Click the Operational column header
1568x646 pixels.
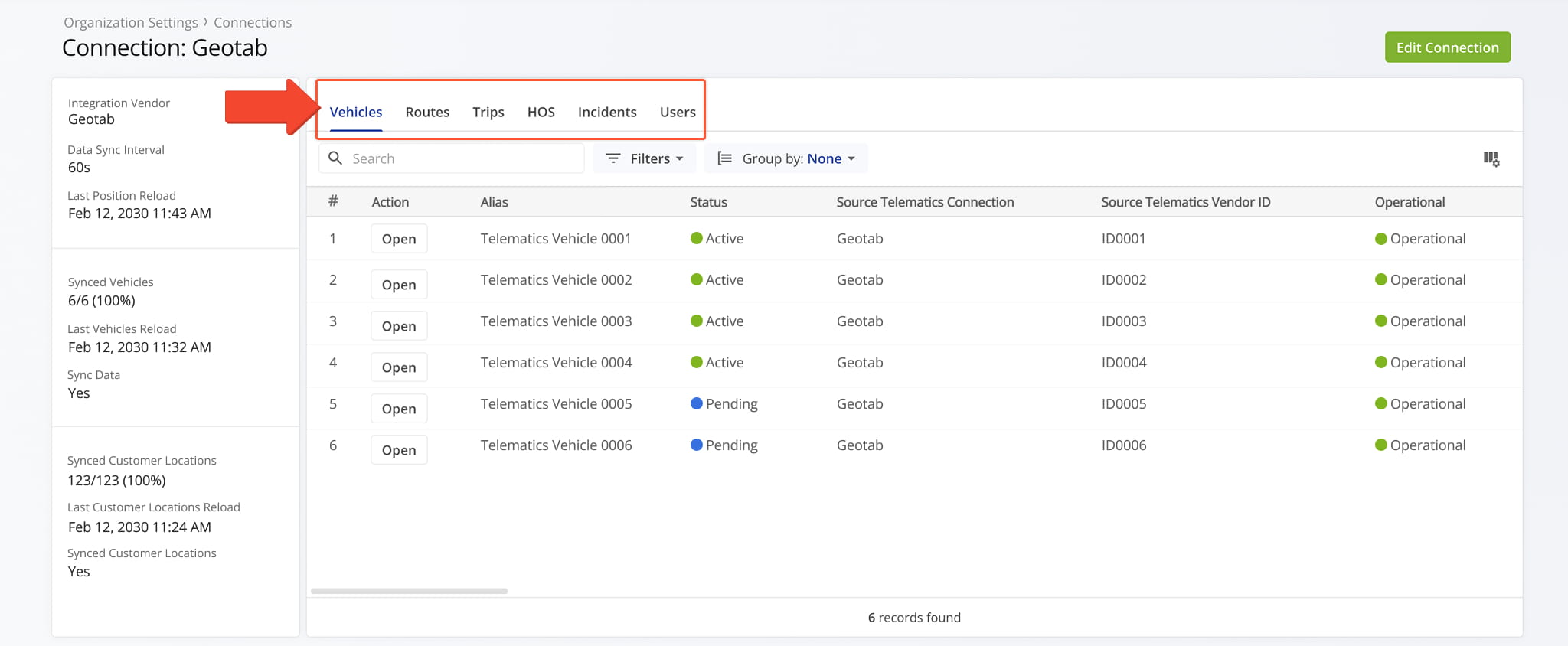coord(1410,202)
